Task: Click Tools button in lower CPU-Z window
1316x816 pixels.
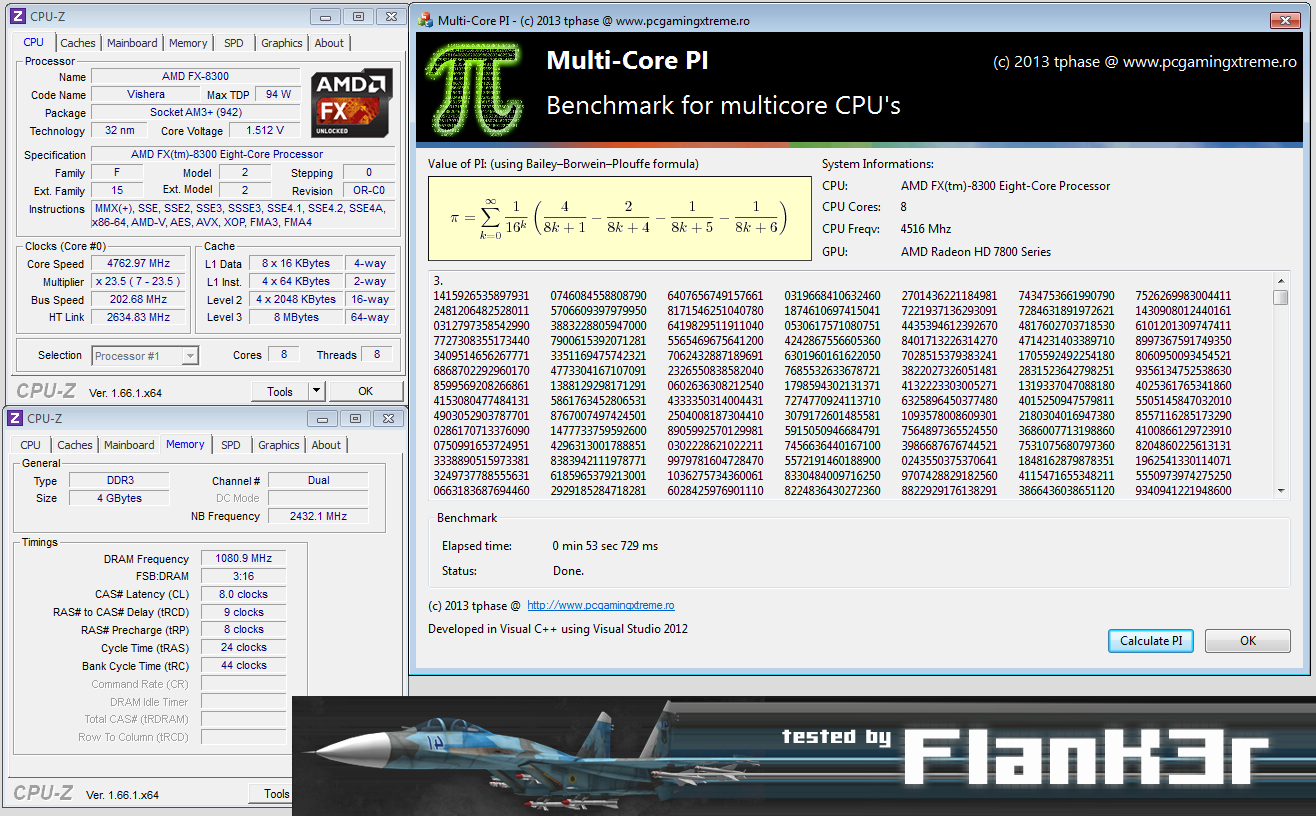Action: point(270,794)
